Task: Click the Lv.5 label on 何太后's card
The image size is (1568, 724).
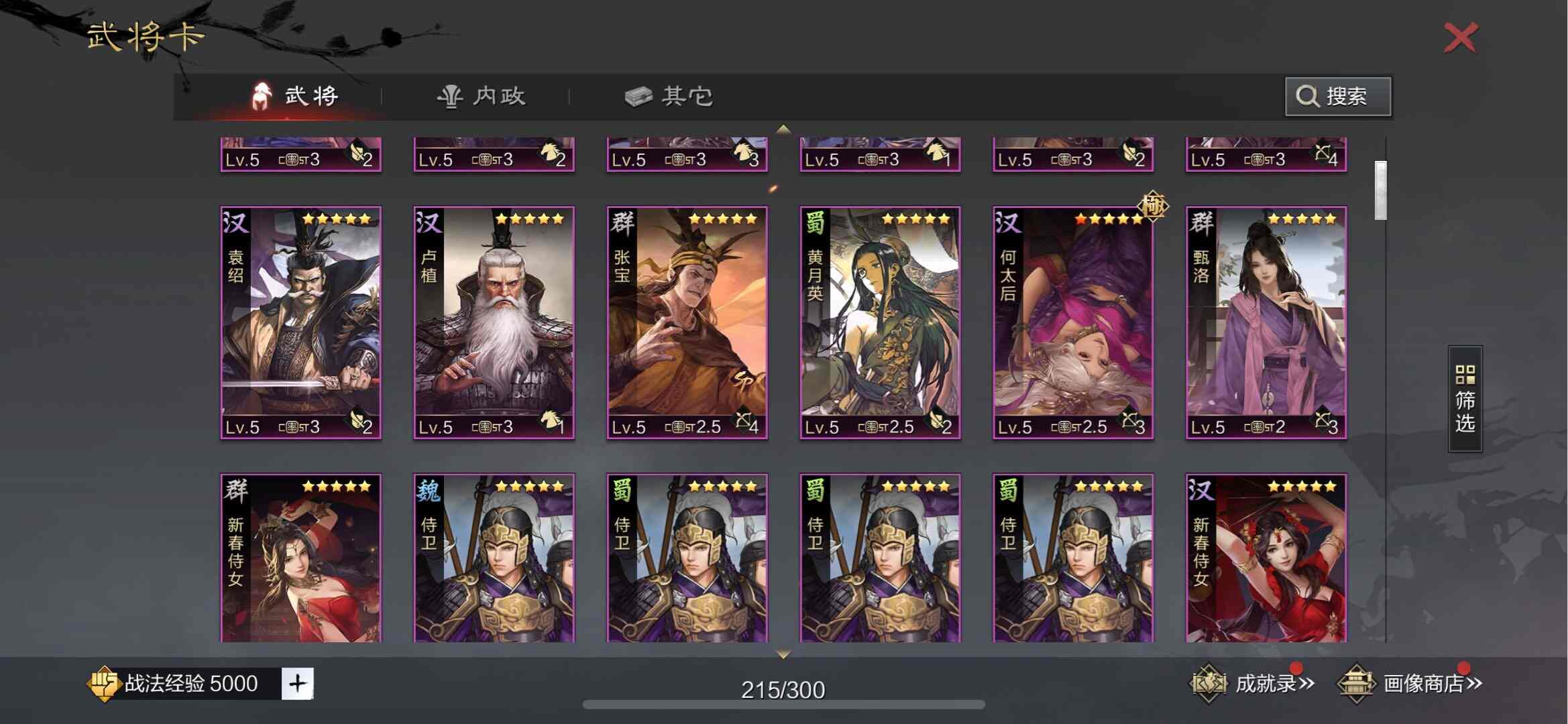Action: (x=1015, y=427)
